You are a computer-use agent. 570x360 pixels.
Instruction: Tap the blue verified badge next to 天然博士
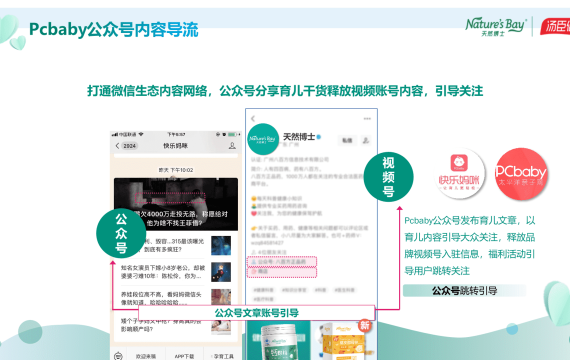pos(319,137)
